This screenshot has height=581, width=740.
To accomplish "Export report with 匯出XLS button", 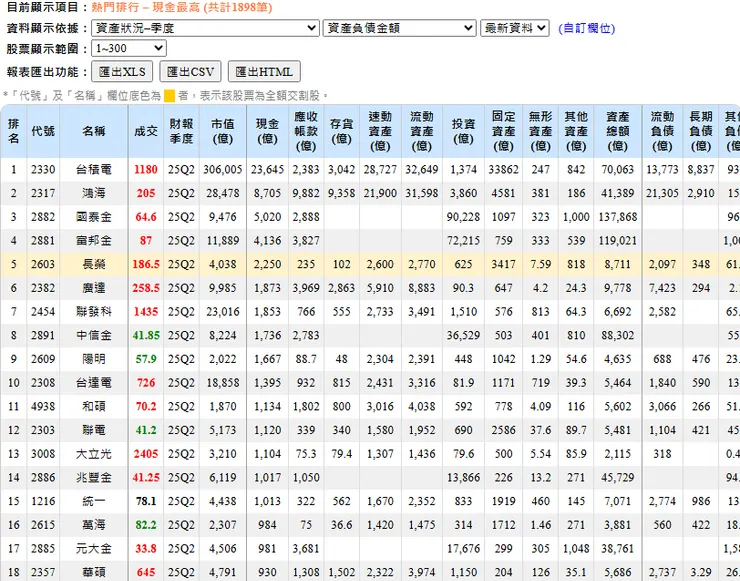I will click(x=122, y=72).
